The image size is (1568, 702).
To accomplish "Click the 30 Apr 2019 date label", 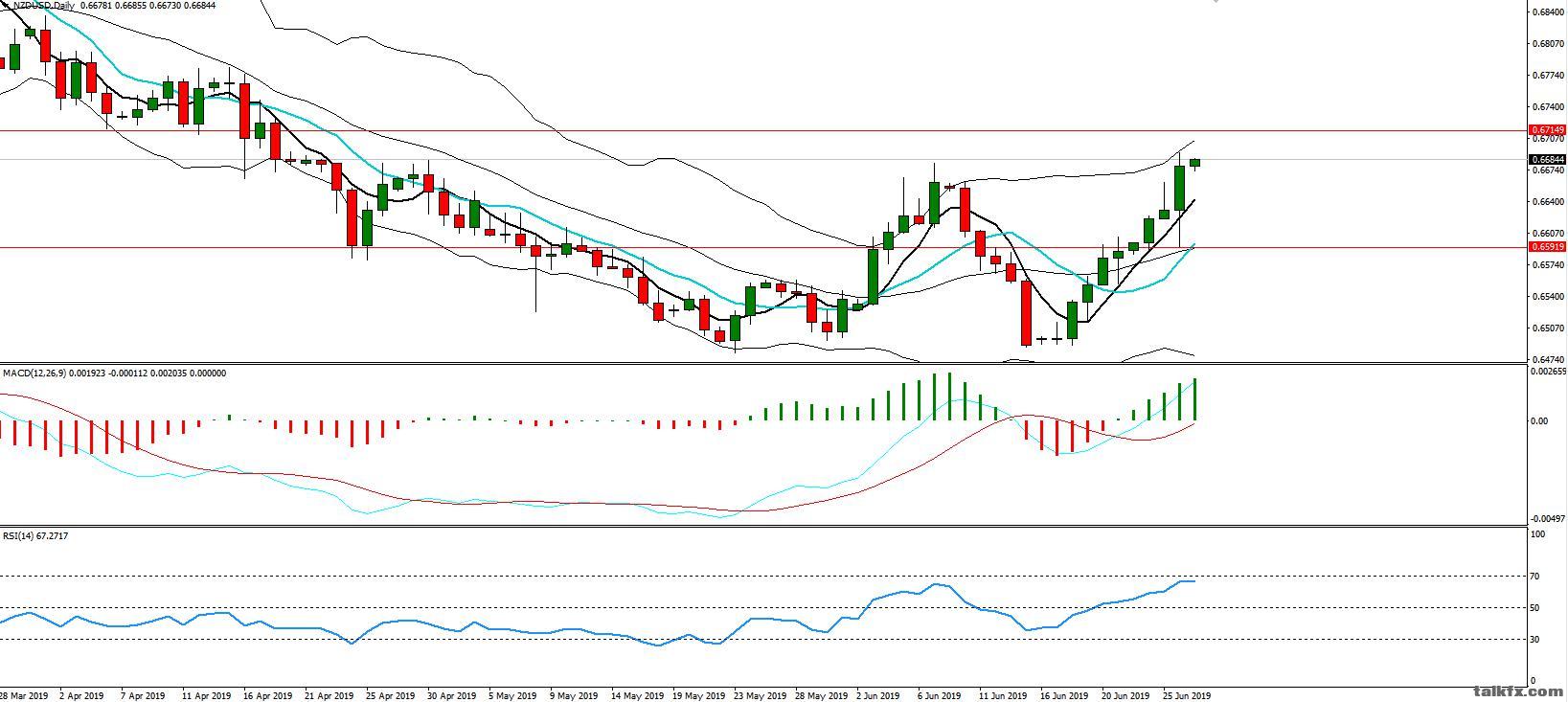I will click(x=452, y=696).
